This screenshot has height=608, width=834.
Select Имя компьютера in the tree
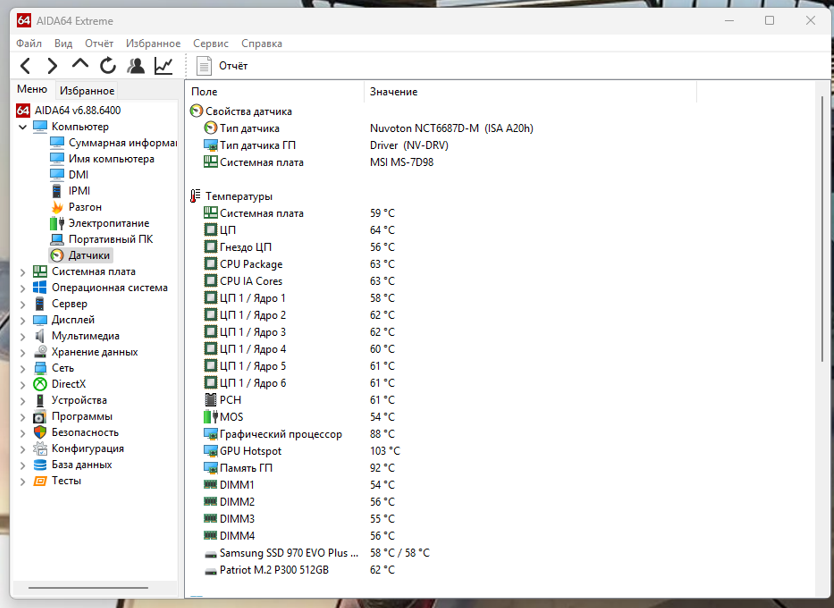[111, 159]
